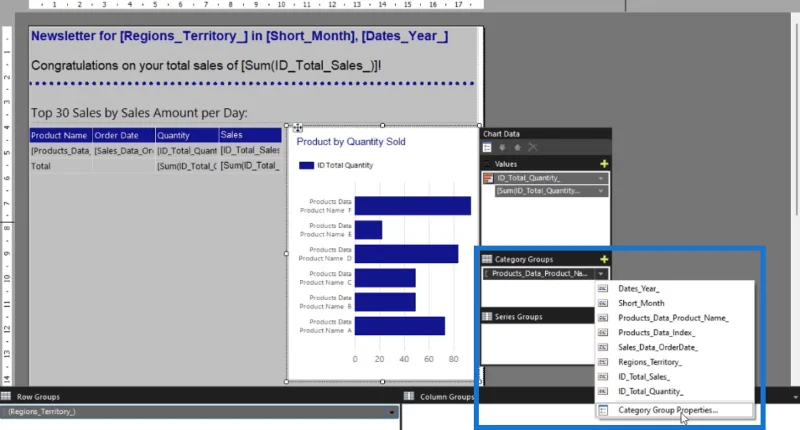
Task: Add a new field to Values
Action: [x=604, y=164]
